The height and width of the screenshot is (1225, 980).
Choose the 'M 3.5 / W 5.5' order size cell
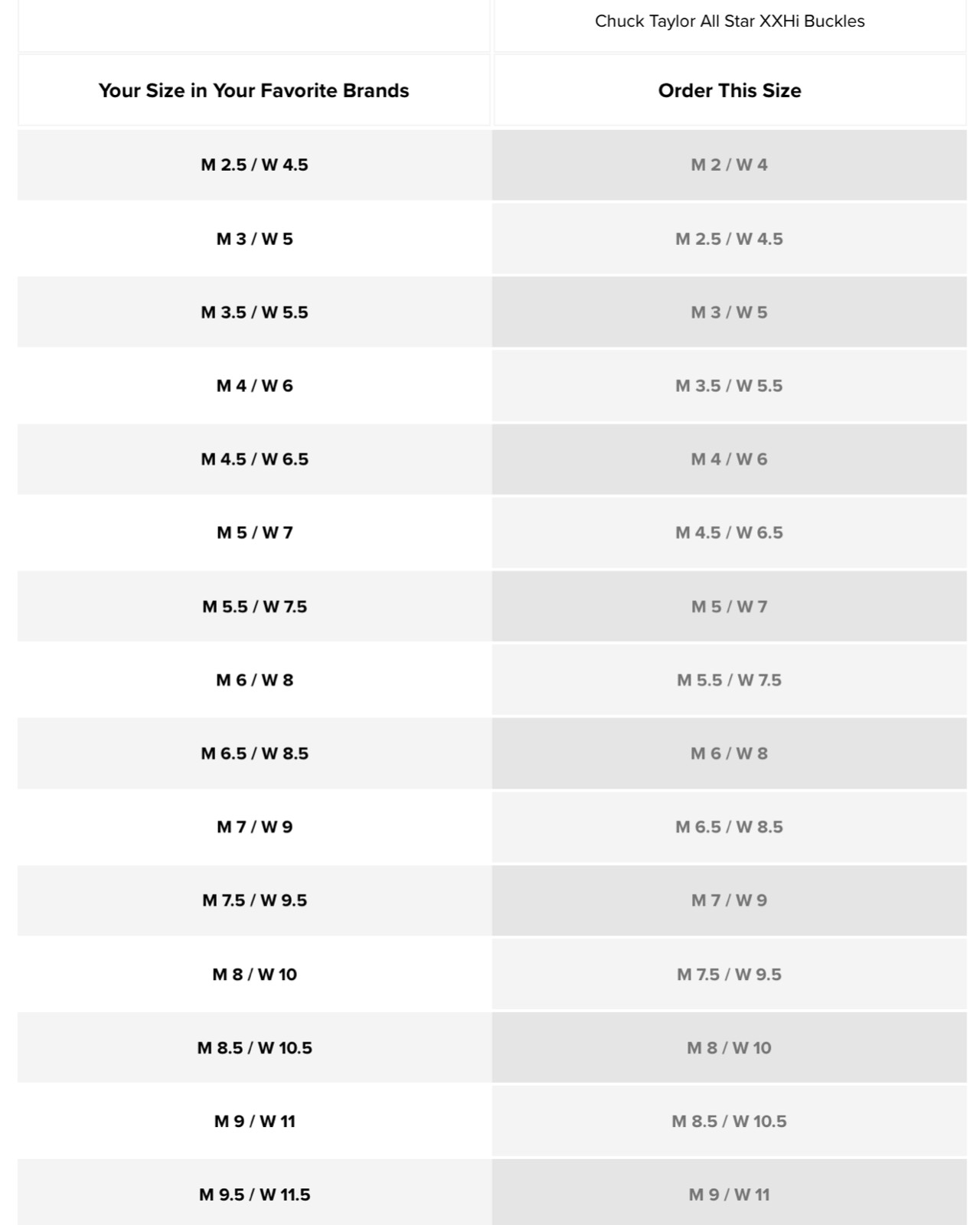click(730, 386)
